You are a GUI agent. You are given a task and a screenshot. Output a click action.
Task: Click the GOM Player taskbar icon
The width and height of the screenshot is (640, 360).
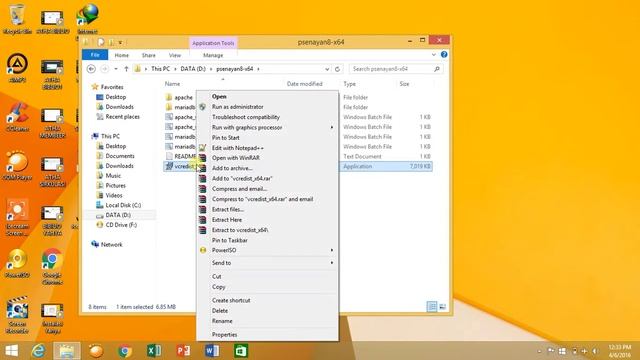(96, 351)
